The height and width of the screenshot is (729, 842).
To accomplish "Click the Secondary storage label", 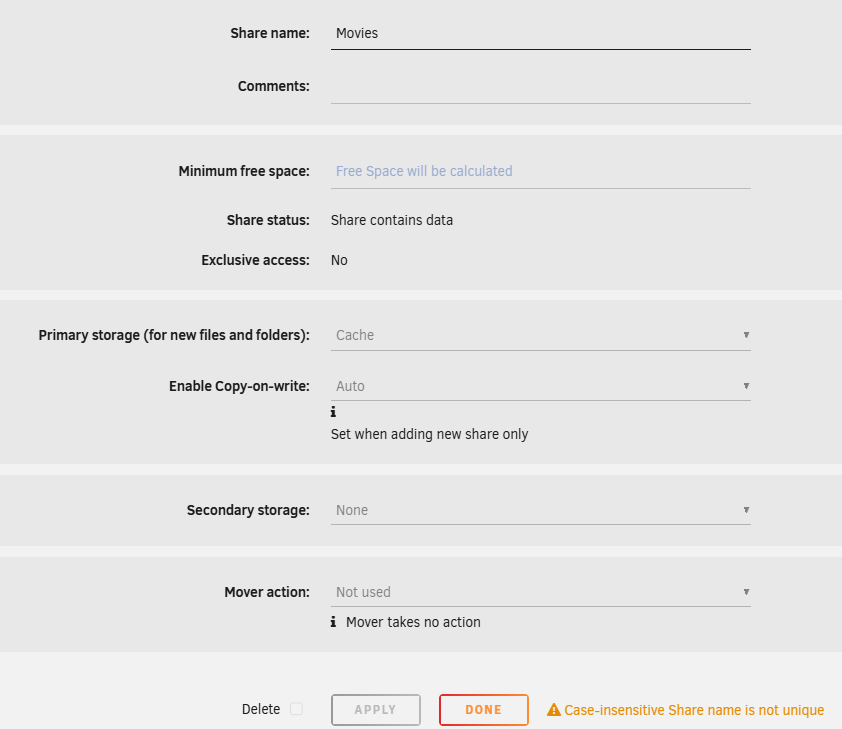I will pyautogui.click(x=248, y=510).
